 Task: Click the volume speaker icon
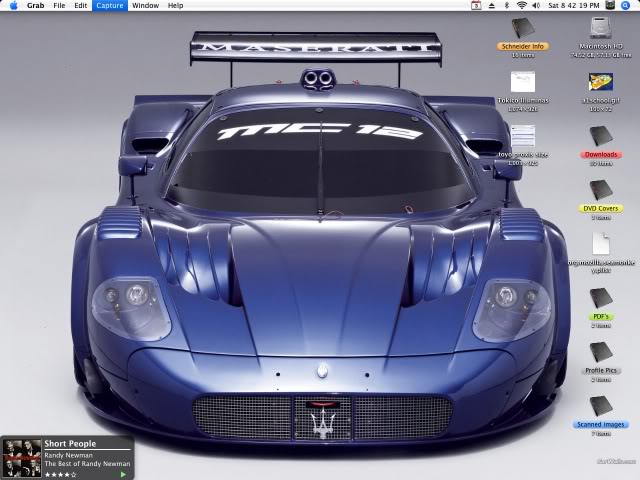[536, 6]
